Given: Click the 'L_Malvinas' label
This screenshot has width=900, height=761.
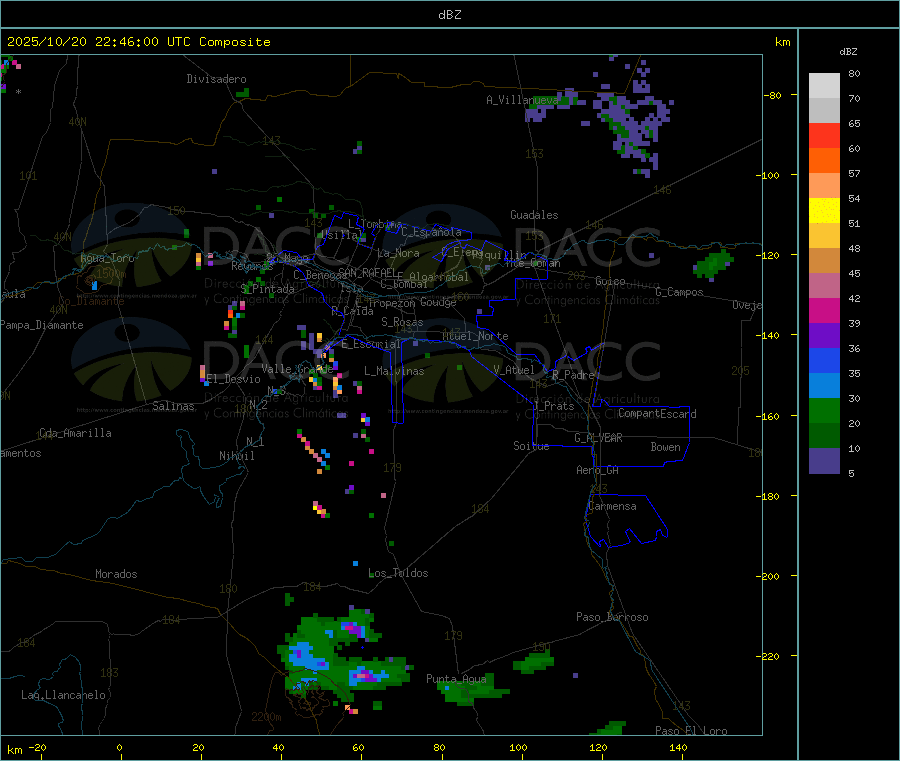Looking at the screenshot, I should coord(394,371).
